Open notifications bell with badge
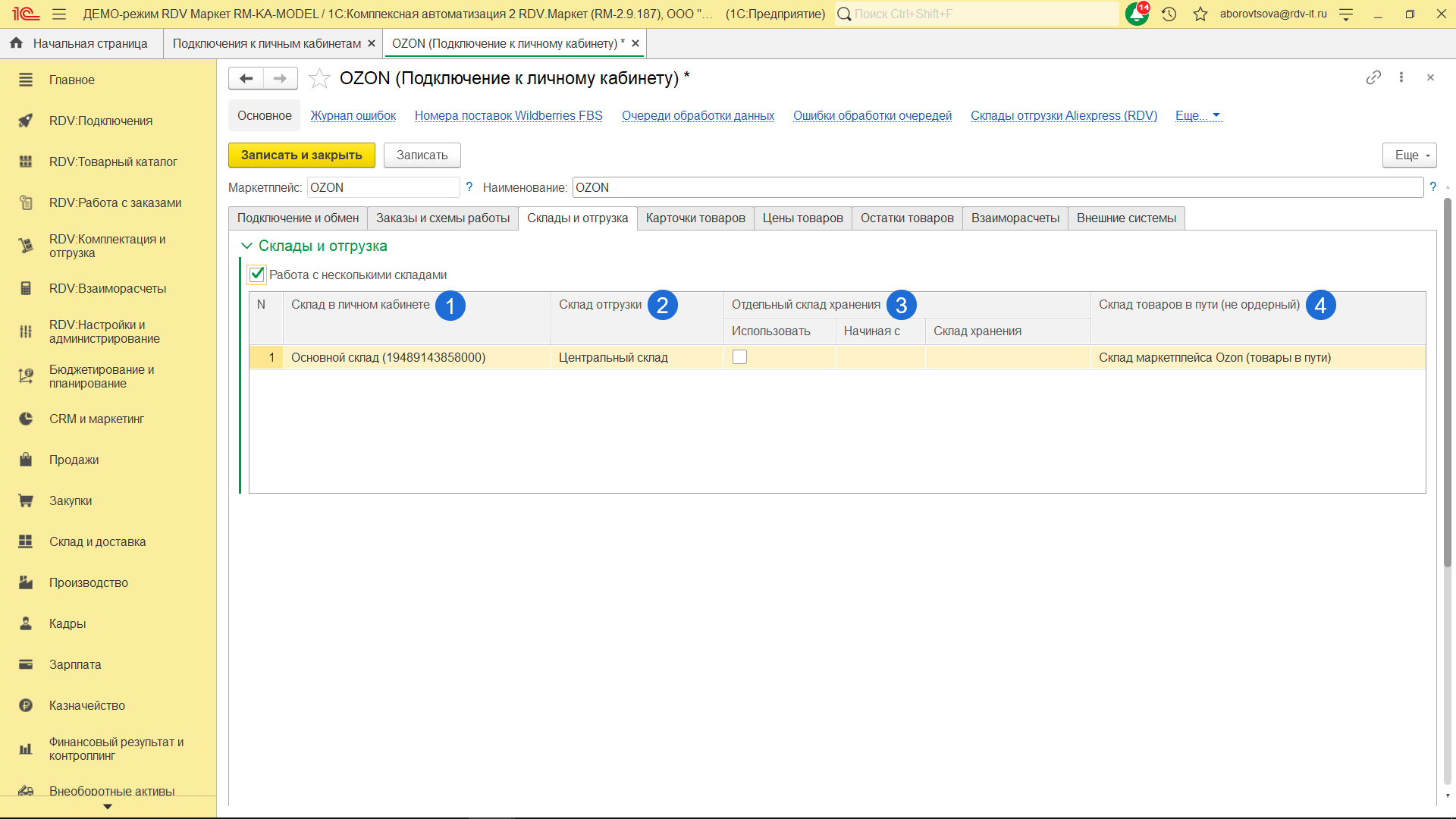The image size is (1456, 819). (x=1137, y=14)
